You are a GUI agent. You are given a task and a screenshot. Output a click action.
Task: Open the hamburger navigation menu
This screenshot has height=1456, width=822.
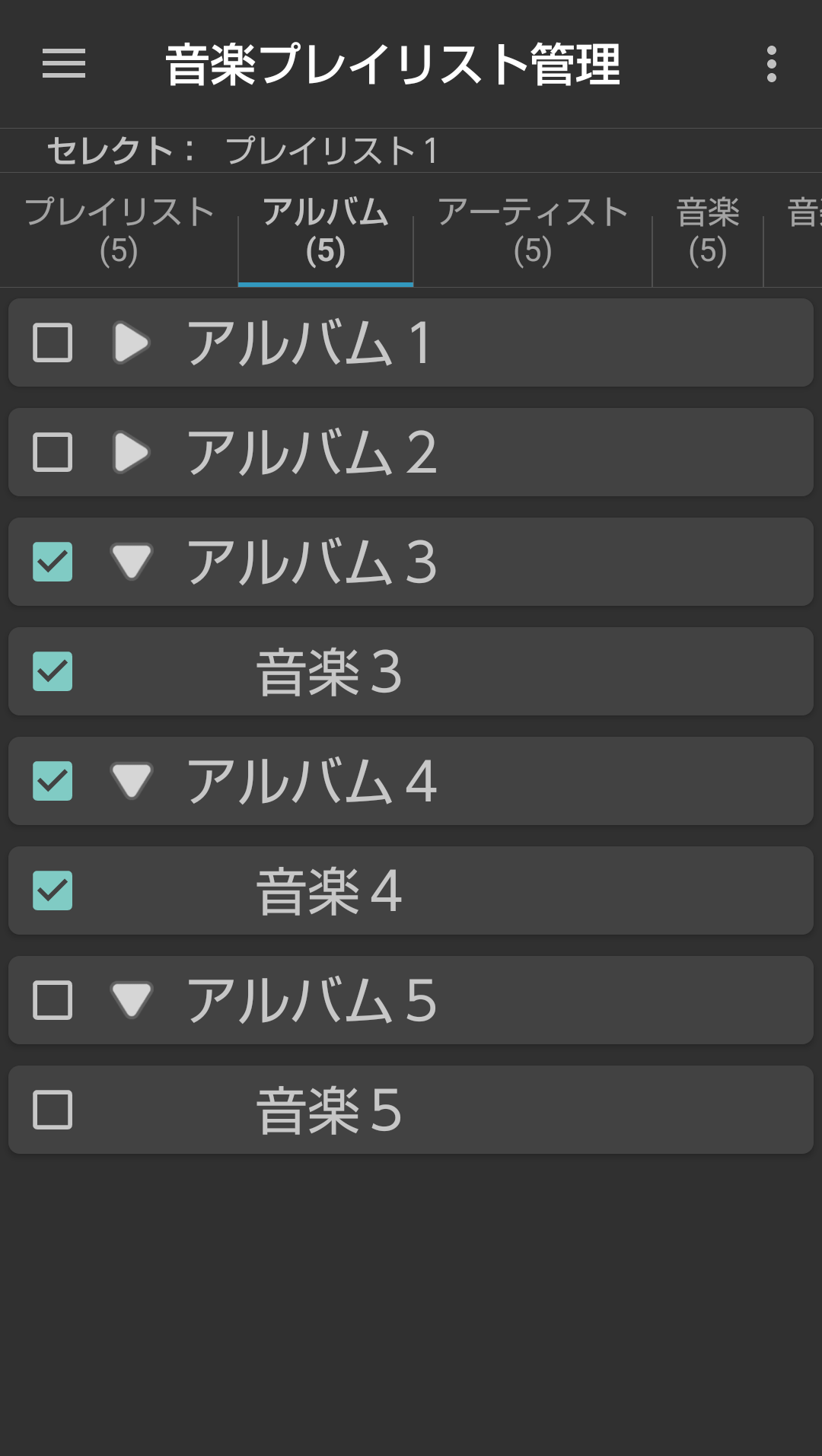(x=64, y=63)
